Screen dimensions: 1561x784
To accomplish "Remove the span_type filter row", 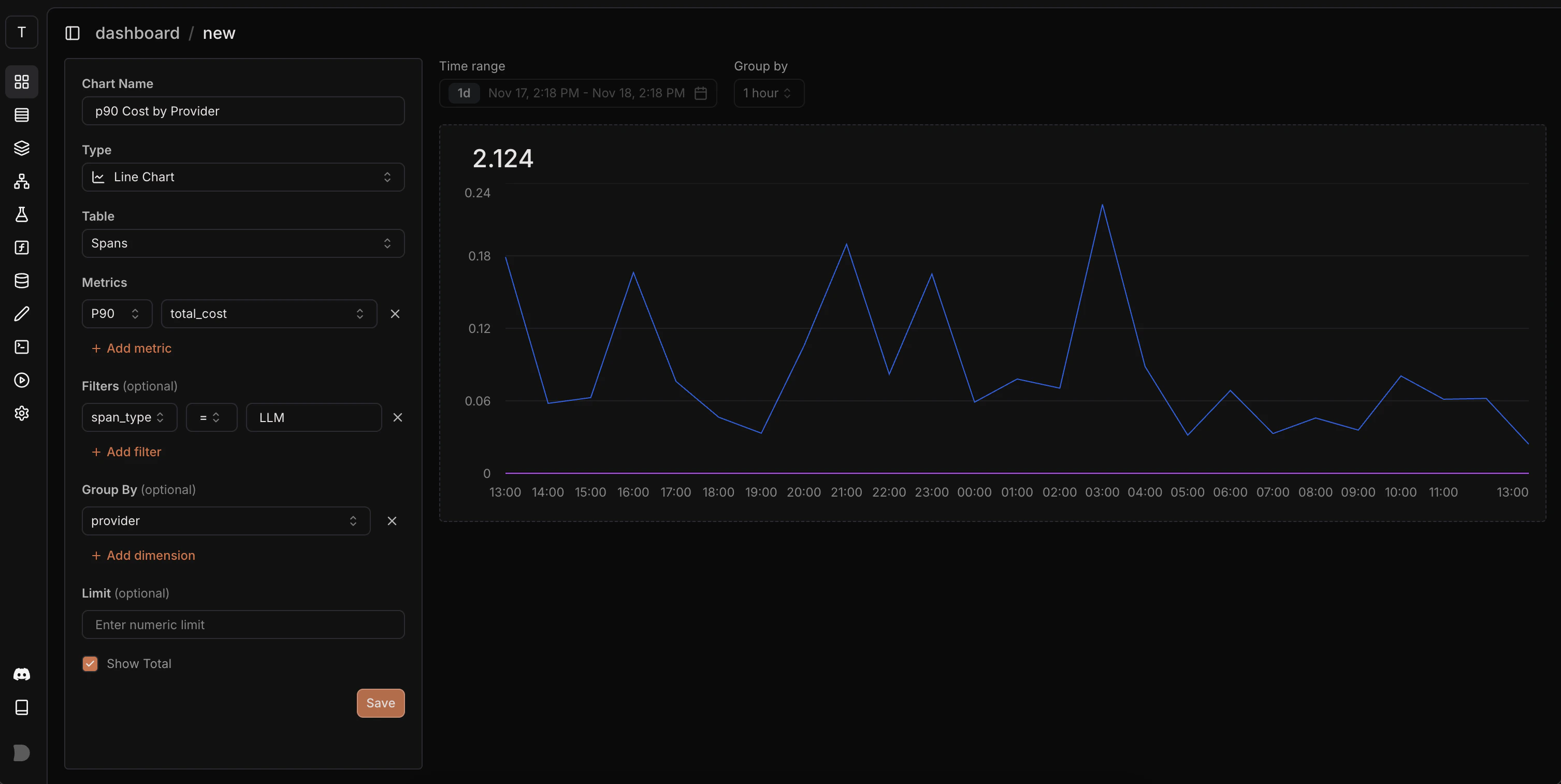I will tap(398, 417).
